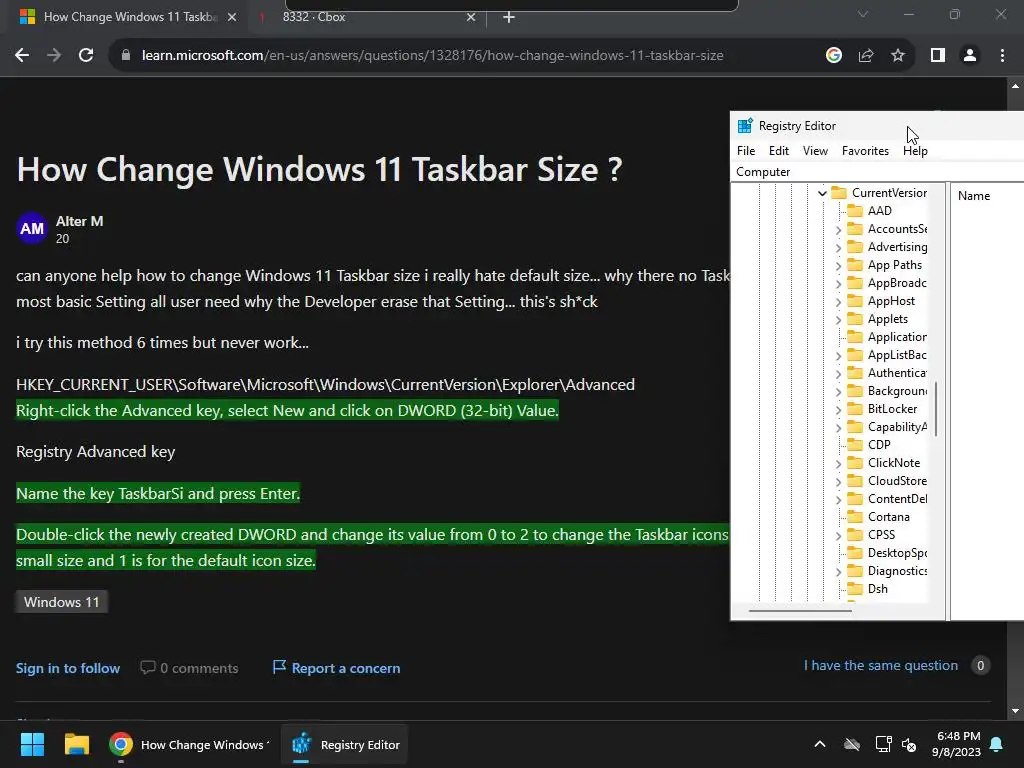This screenshot has height=768, width=1024.
Task: Expand the Advertising key
Action: (839, 248)
